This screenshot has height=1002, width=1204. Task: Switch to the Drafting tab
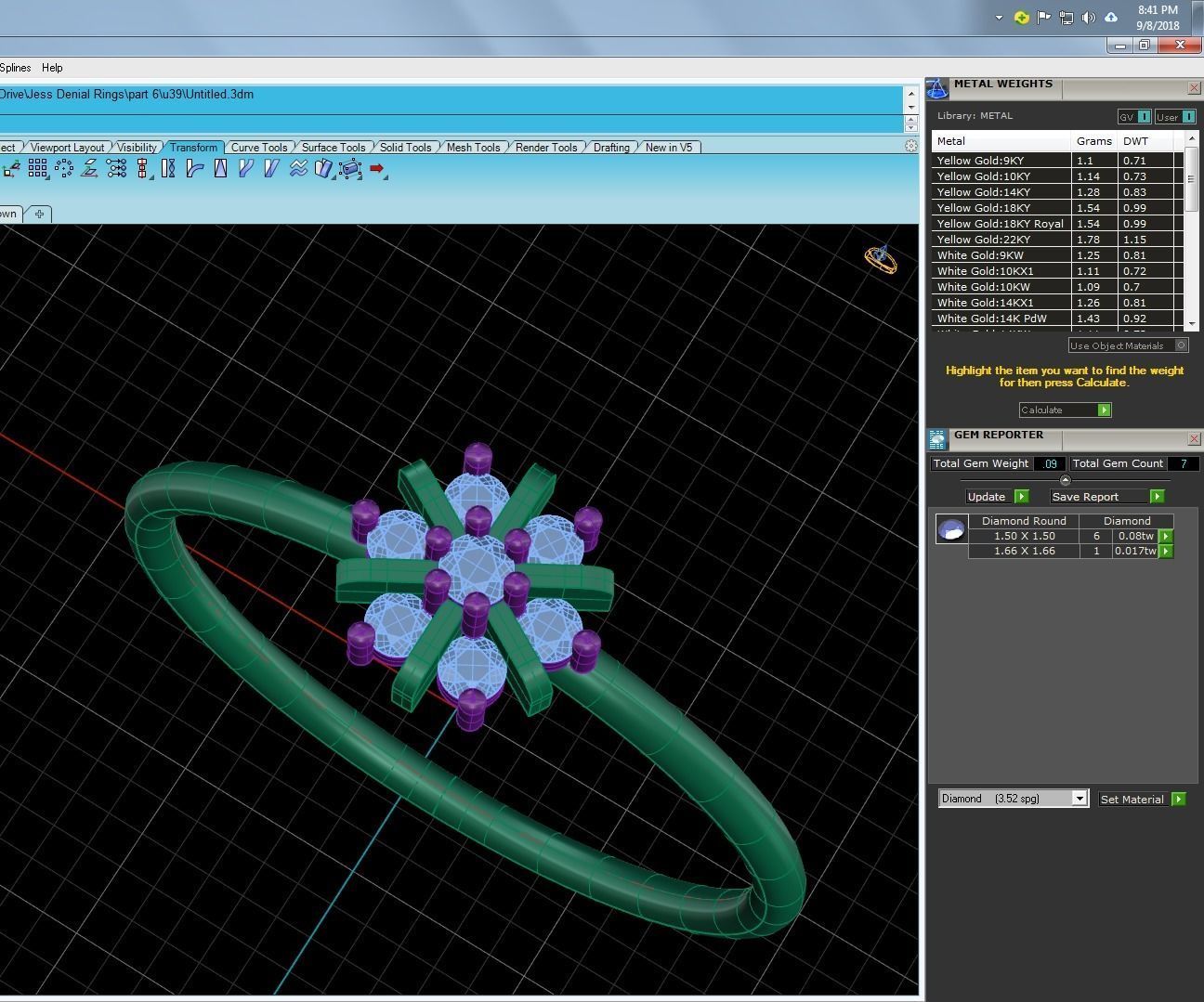coord(611,147)
